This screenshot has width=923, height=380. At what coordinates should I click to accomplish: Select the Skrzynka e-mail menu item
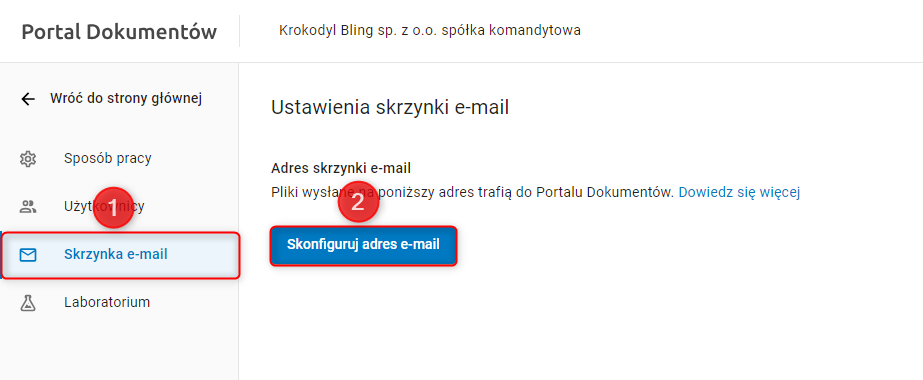(x=121, y=255)
